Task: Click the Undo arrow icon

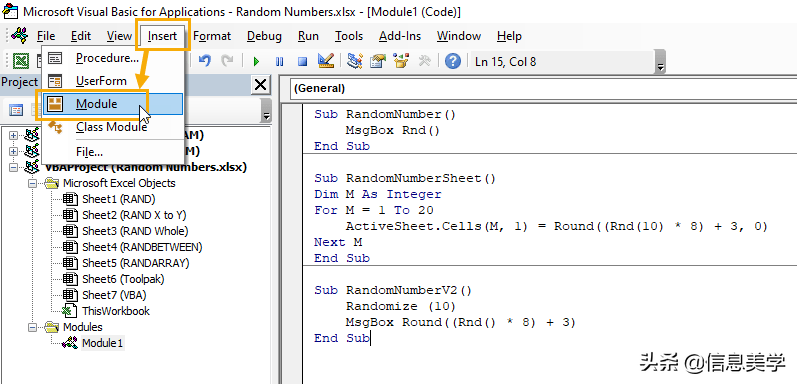Action: (204, 61)
